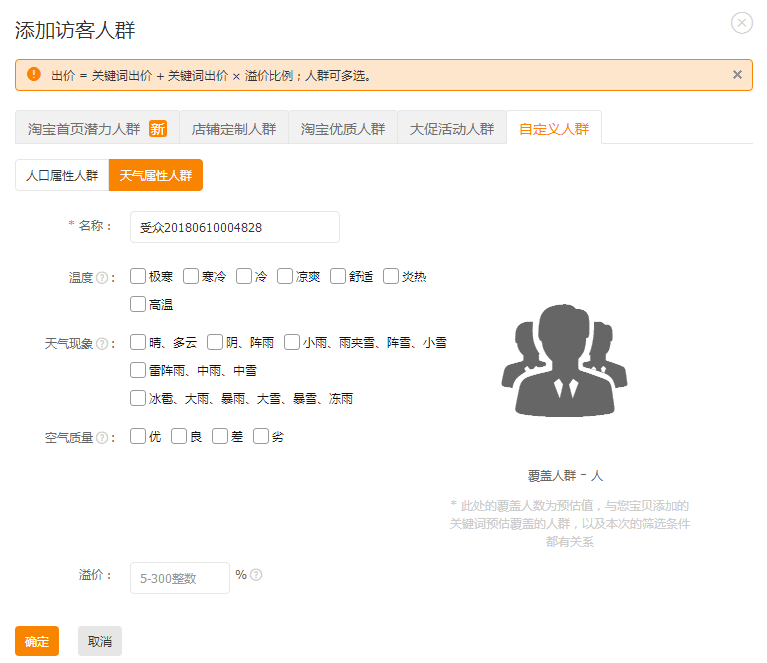Switch to the 淘宝首页潜力人群 tab
Screen dimensions: 767x663
tap(96, 128)
